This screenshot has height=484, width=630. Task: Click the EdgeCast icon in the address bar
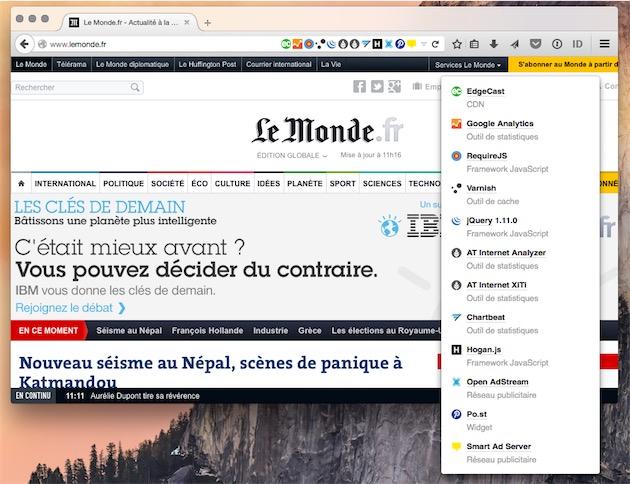tap(286, 44)
